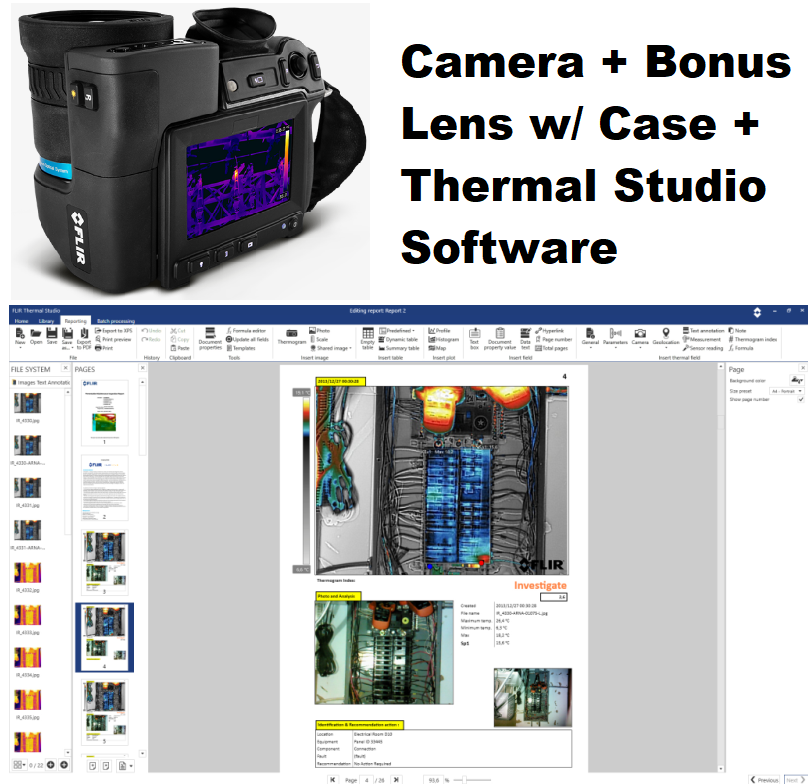The width and height of the screenshot is (808, 784).
Task: Insert a Map
Action: coord(437,348)
